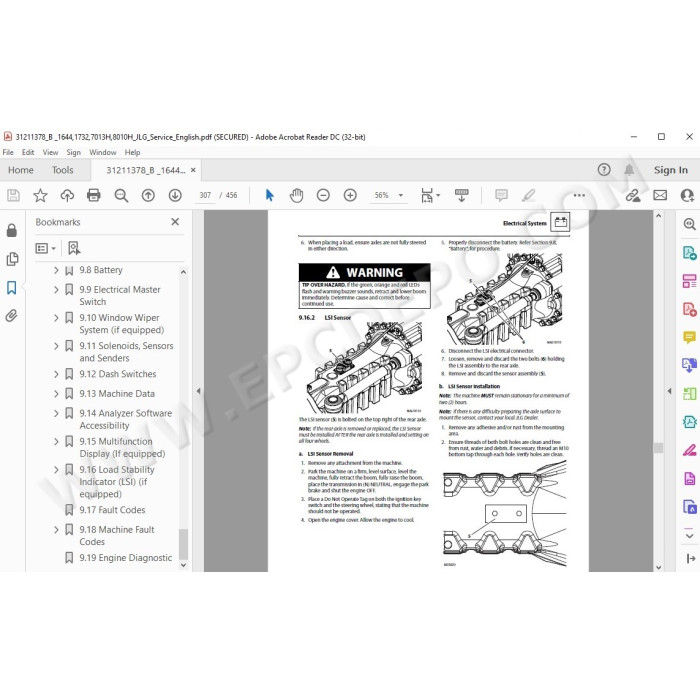Open the Help question mark icon
The image size is (700, 700).
pos(604,170)
